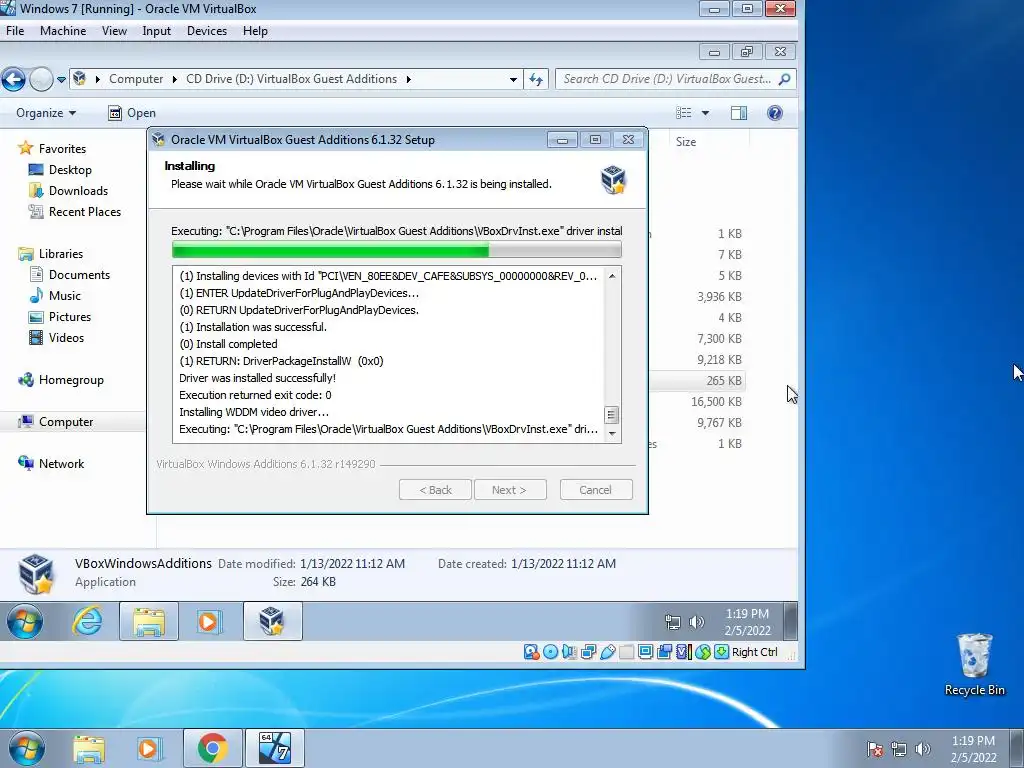Open Windows Explorer in guest taskbar

click(x=149, y=621)
